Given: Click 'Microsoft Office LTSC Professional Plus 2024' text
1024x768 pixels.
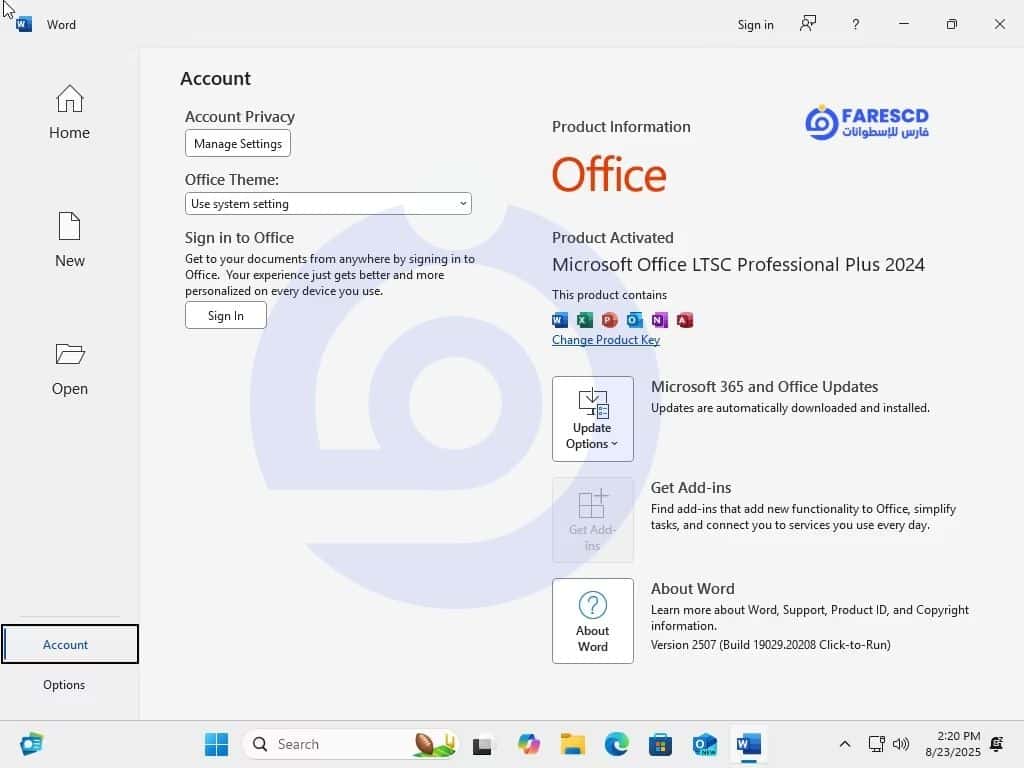Looking at the screenshot, I should [738, 264].
